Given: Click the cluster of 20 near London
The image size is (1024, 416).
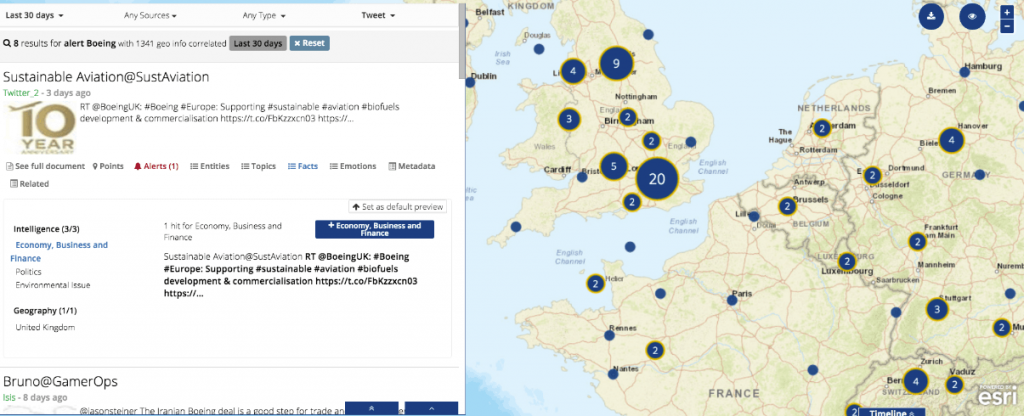Looking at the screenshot, I should click(657, 179).
